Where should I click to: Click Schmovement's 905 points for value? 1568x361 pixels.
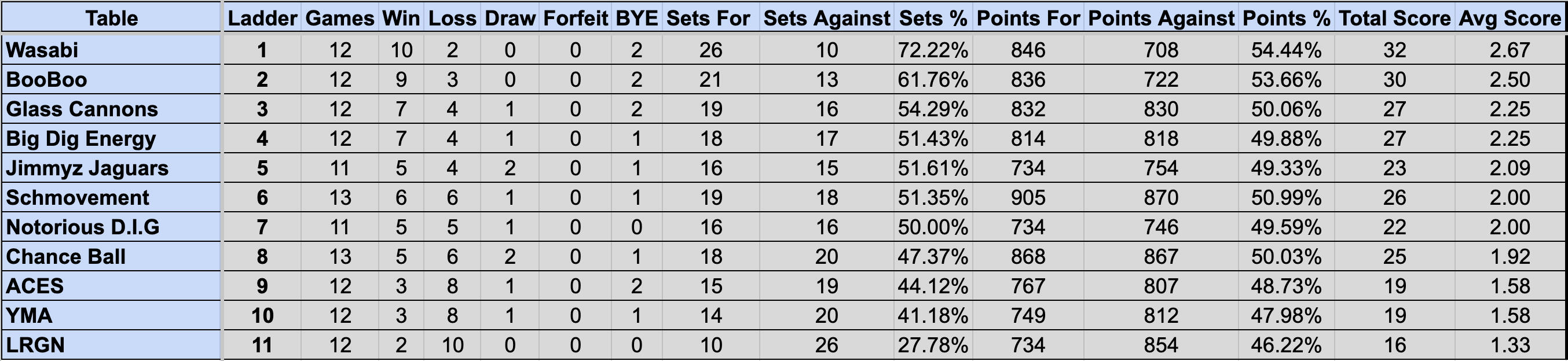pyautogui.click(x=1028, y=197)
